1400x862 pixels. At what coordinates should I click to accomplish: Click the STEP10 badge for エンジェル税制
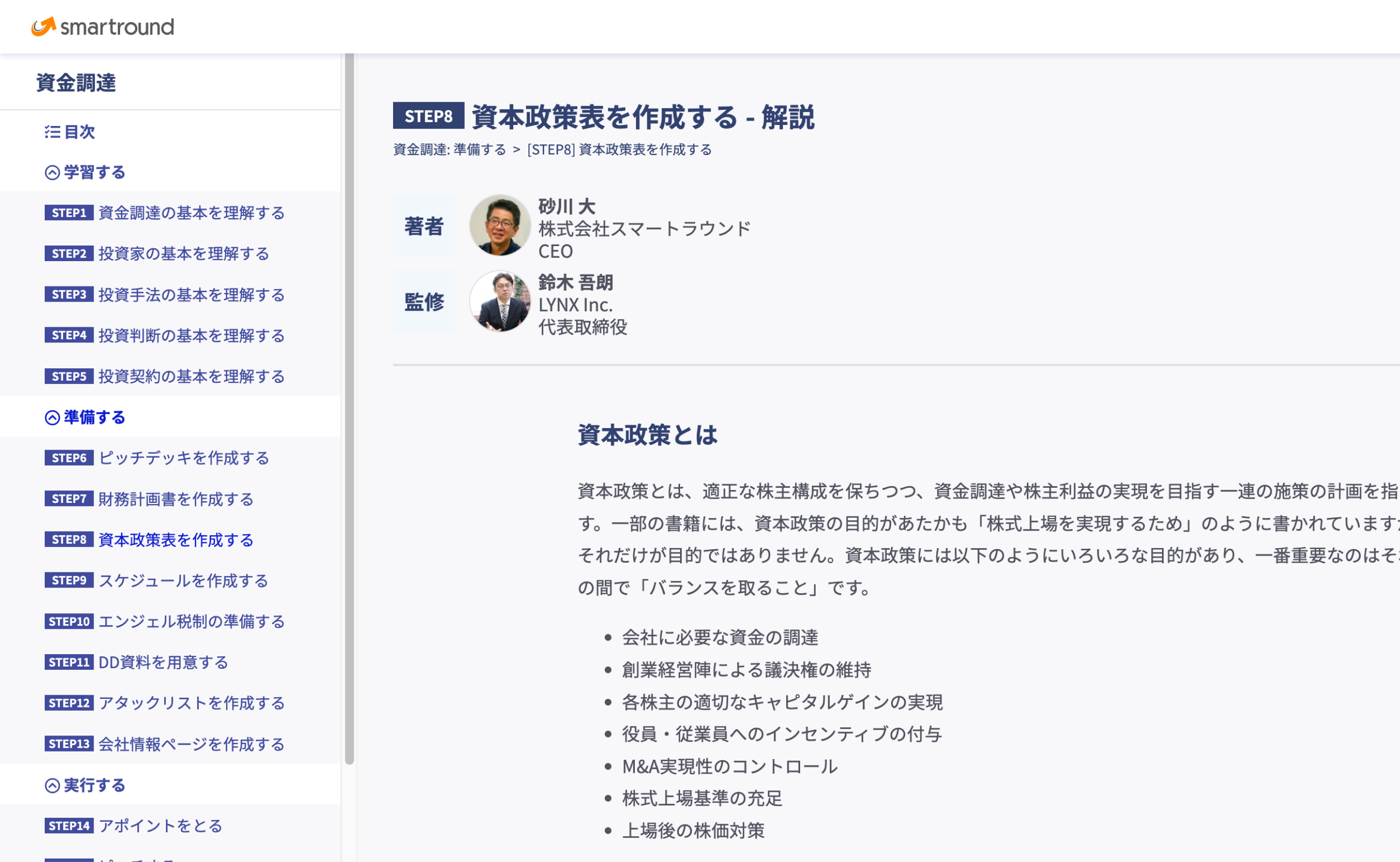click(x=69, y=622)
